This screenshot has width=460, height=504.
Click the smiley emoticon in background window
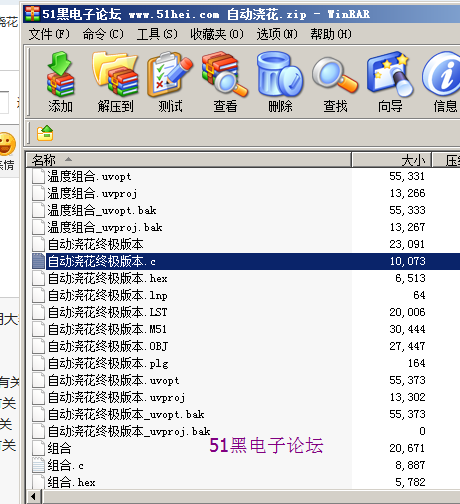click(x=7, y=144)
